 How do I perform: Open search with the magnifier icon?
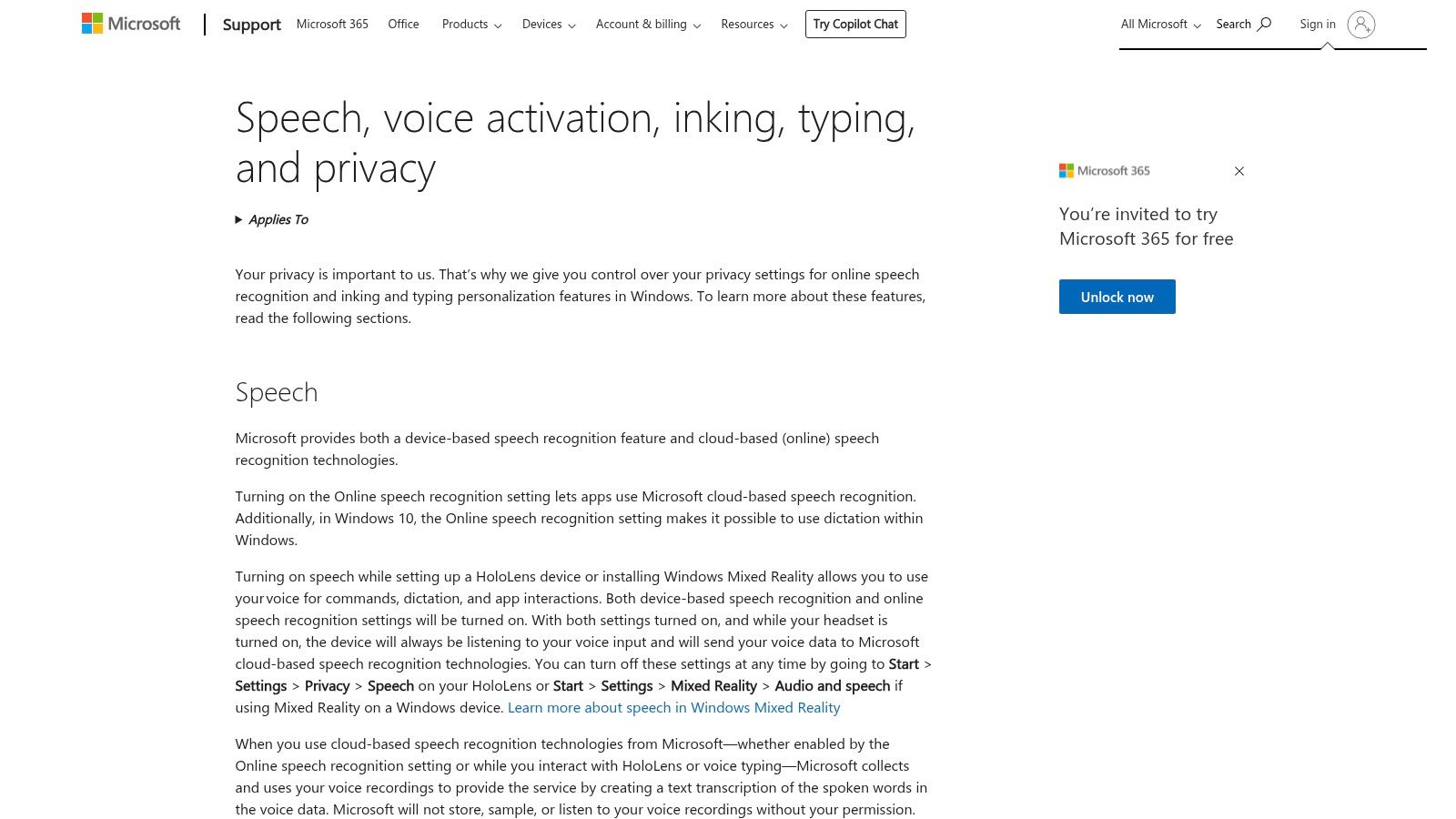1265,24
